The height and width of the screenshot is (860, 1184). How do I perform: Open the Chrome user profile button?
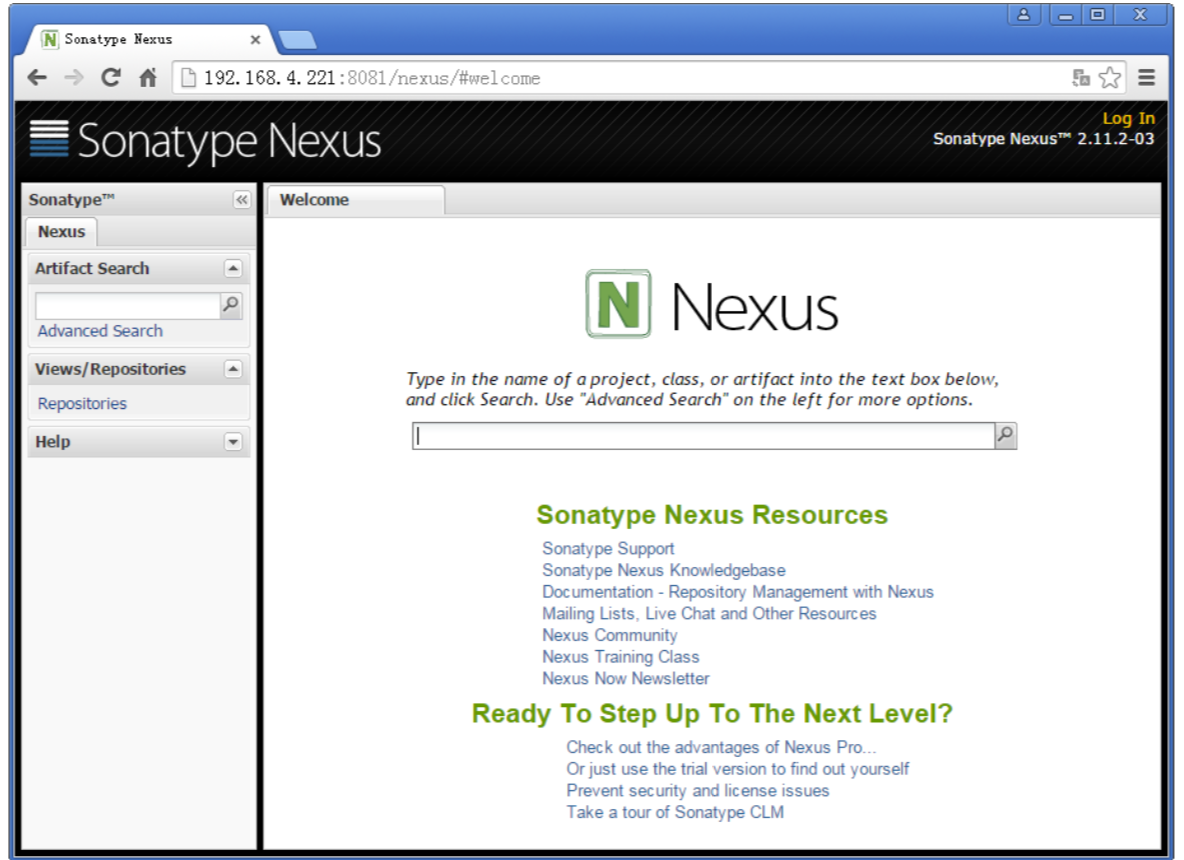1023,14
